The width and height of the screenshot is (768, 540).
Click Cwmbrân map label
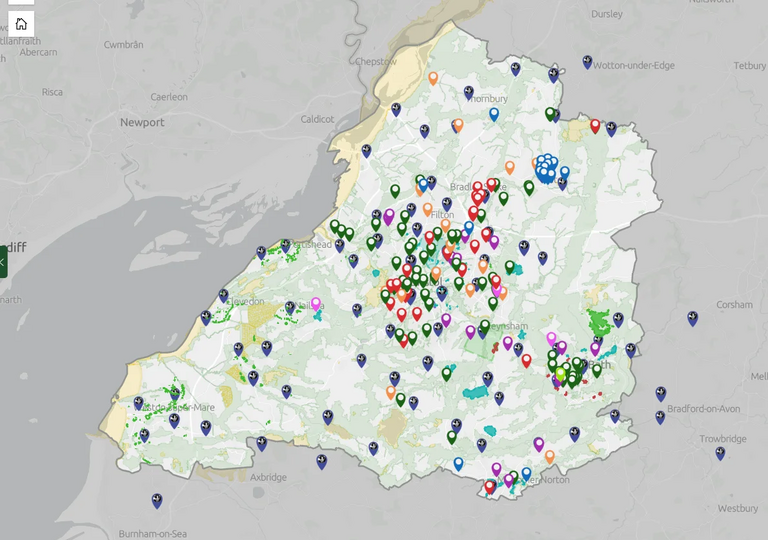tap(123, 45)
